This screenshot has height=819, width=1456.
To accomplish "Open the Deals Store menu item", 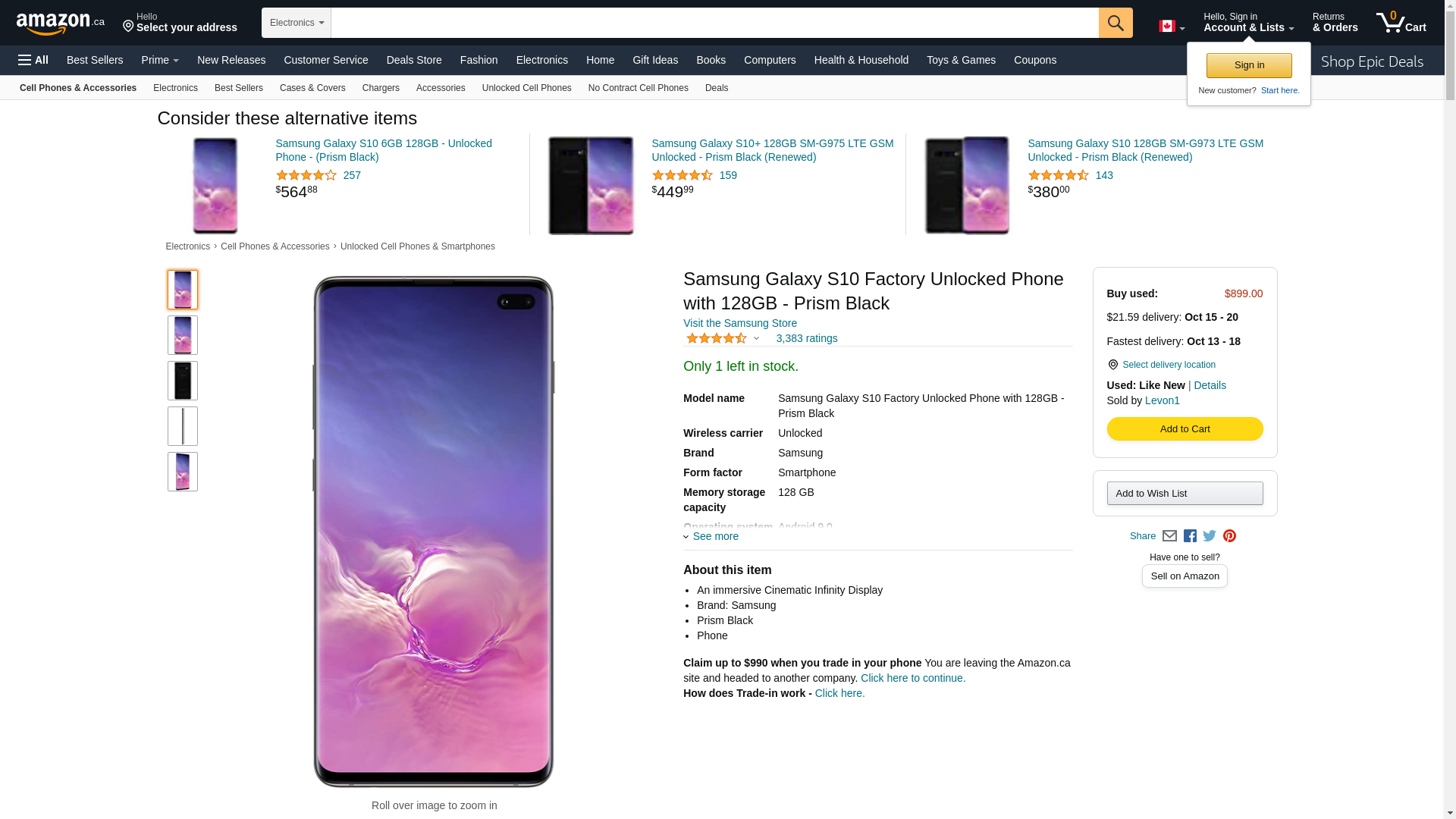I will 414,60.
